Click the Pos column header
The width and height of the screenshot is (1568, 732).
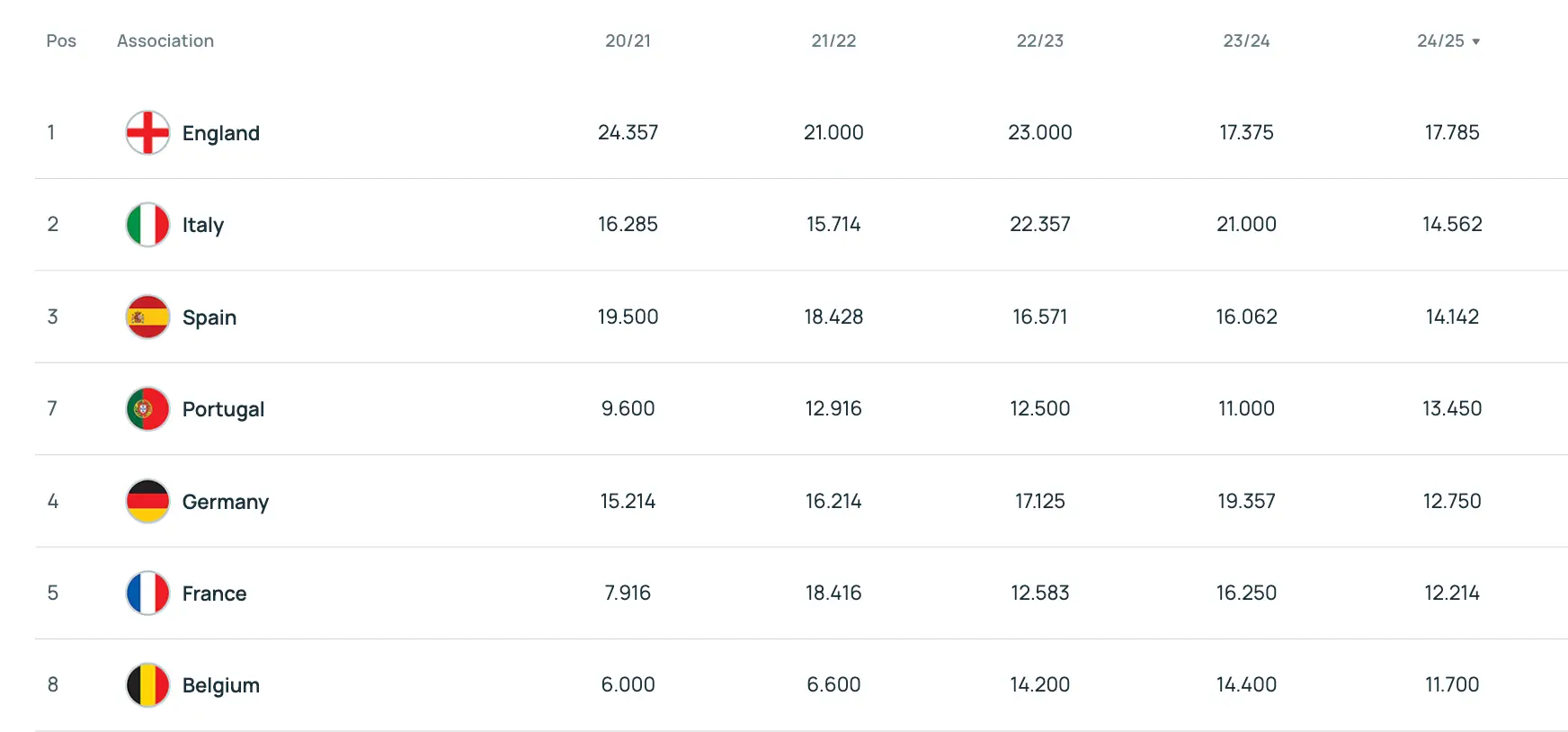point(61,41)
